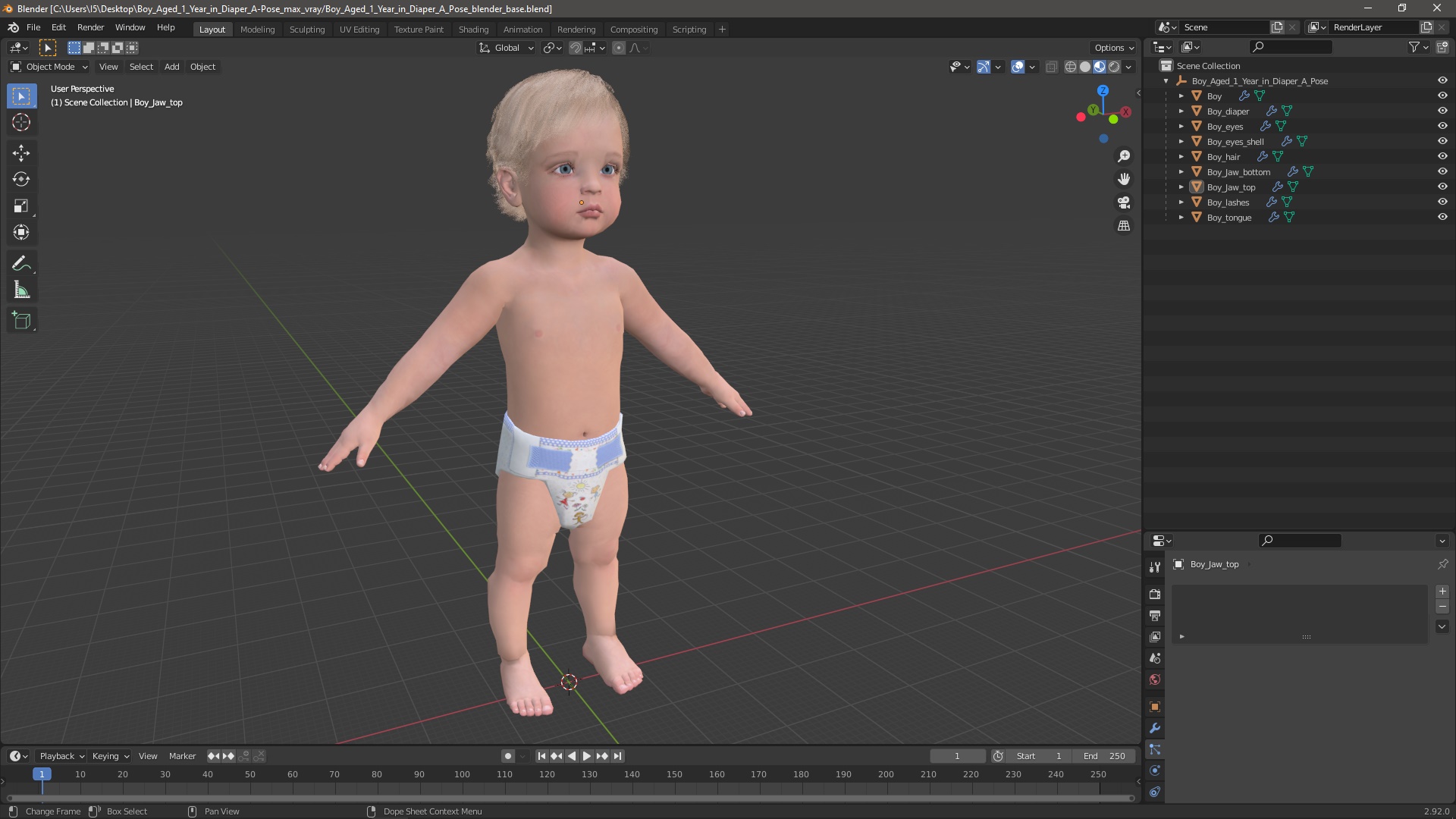Select the Measure tool
This screenshot has height=819, width=1456.
[21, 290]
